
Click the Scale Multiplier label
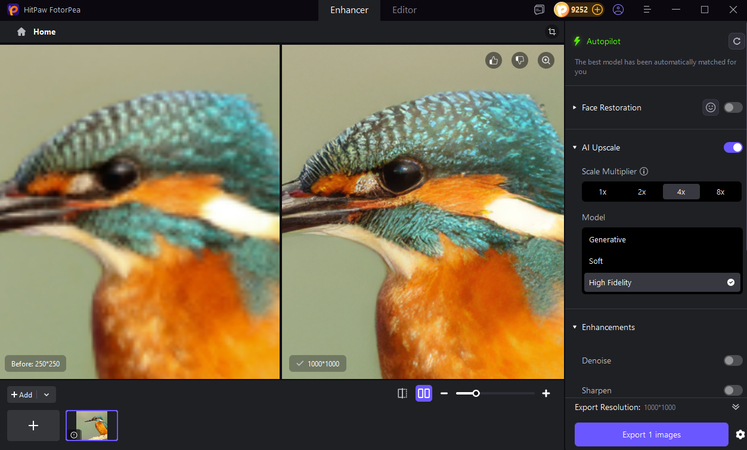point(609,171)
